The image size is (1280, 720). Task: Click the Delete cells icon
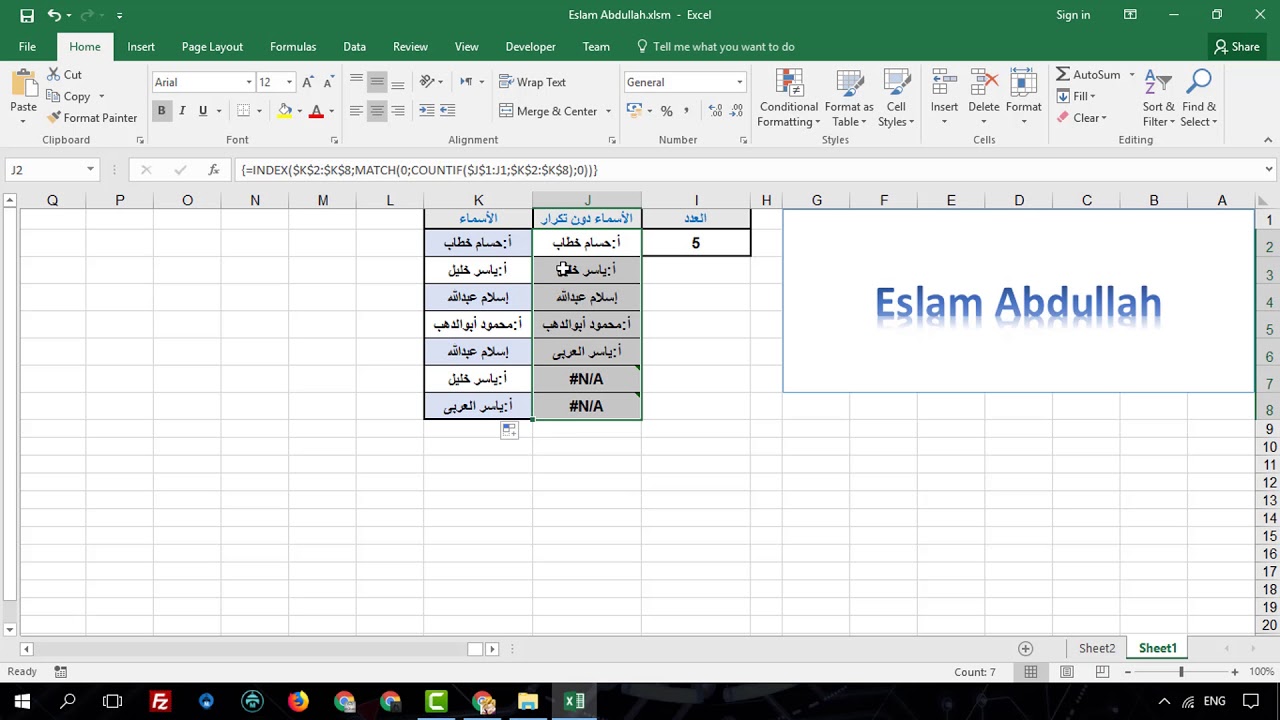[984, 84]
